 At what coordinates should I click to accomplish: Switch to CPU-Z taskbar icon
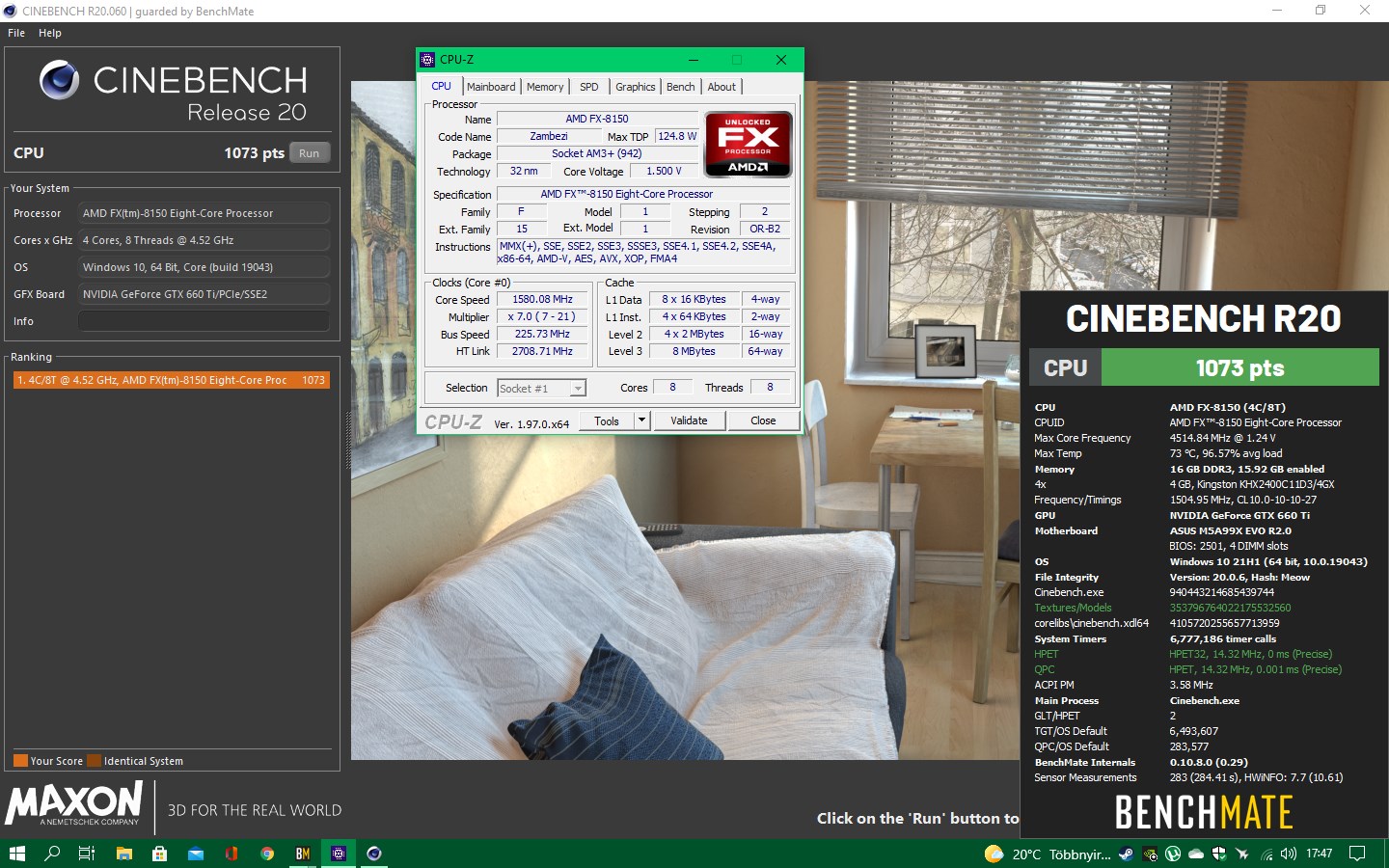339,854
